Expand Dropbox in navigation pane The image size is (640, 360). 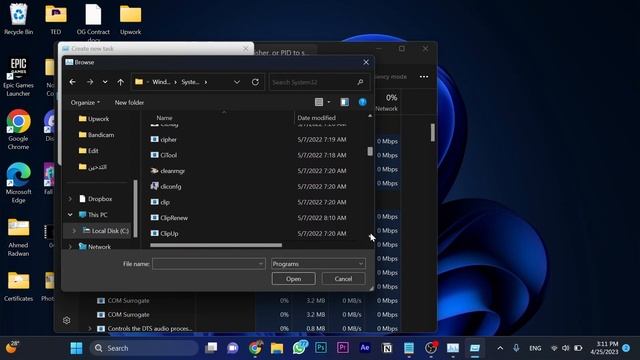click(70, 199)
